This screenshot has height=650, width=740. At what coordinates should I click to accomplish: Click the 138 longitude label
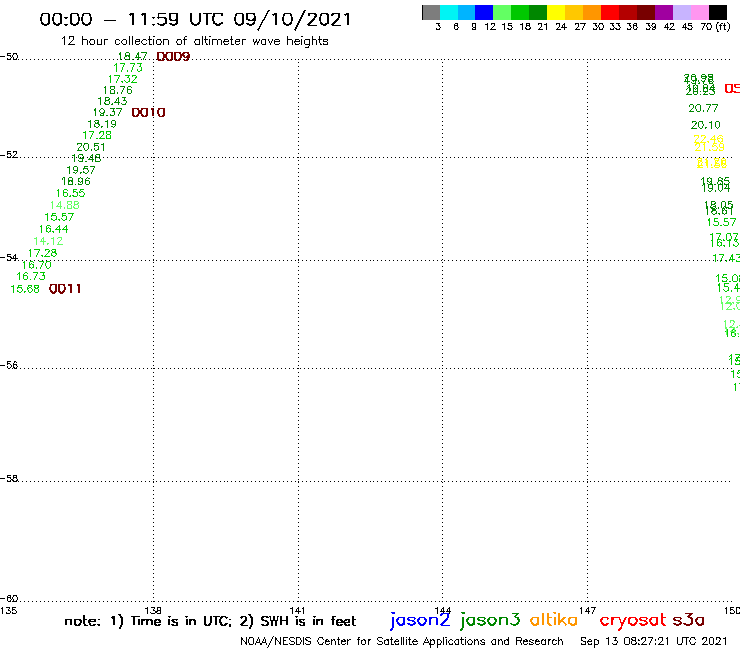point(153,610)
